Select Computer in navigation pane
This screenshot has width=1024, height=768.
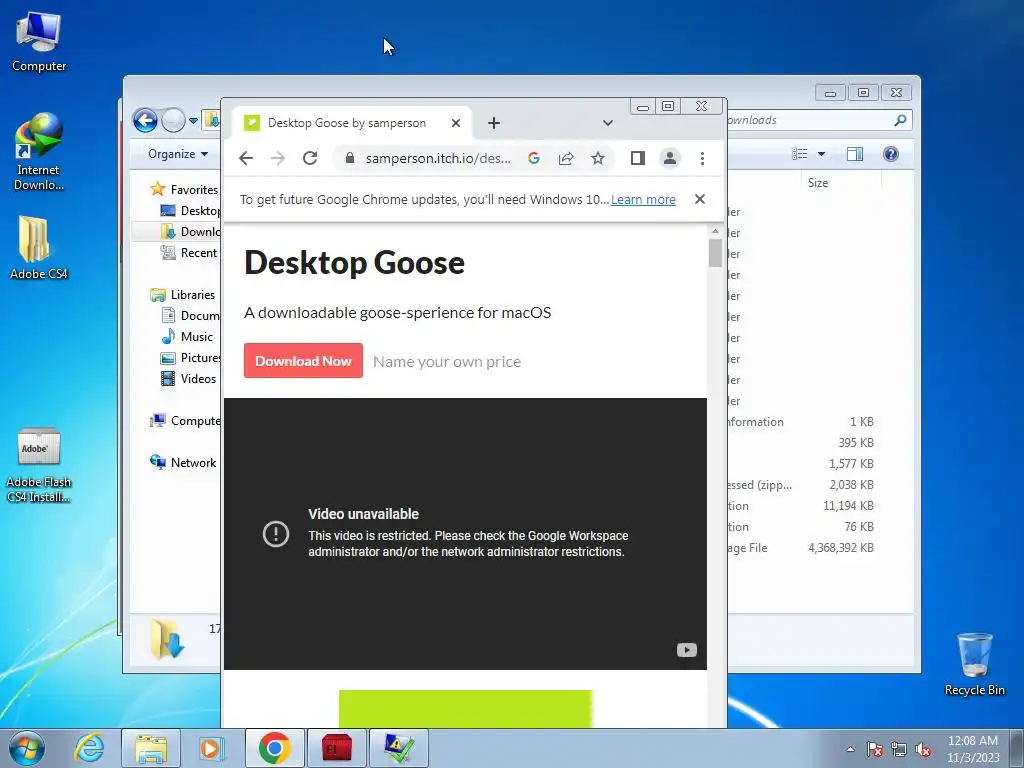point(185,421)
